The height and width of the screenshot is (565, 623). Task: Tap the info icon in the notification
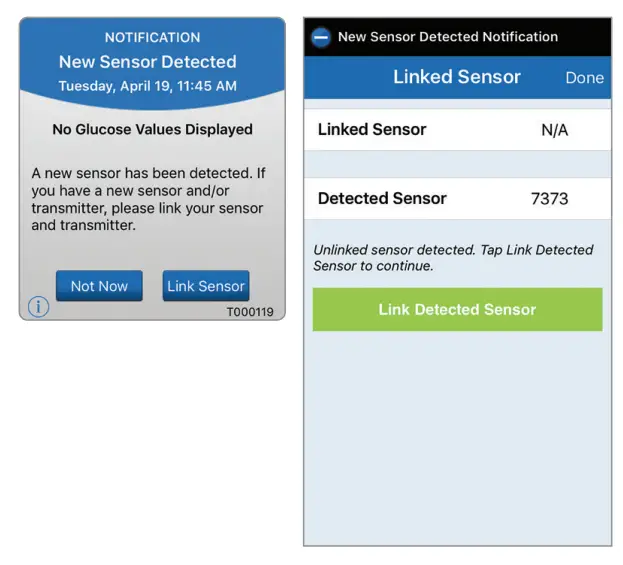[38, 307]
